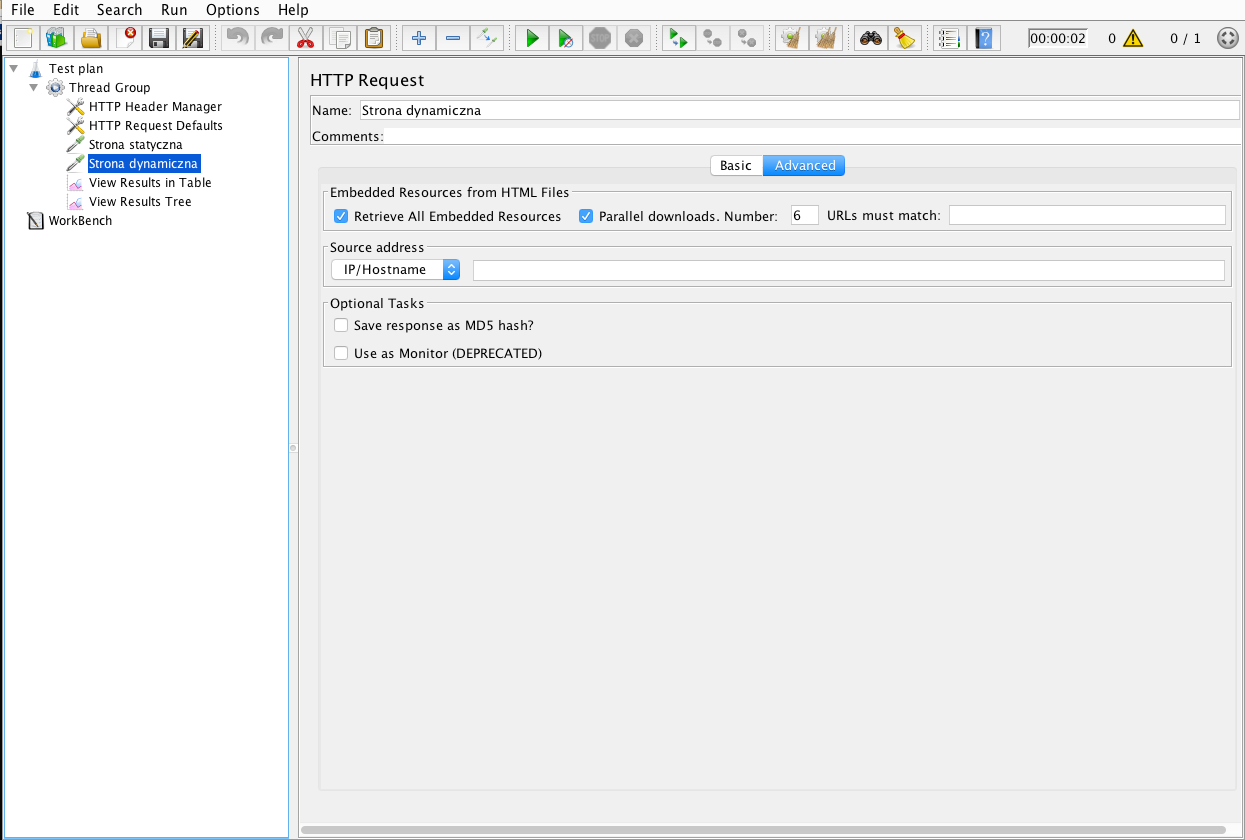
Task: Click the Cut scissors toolbar icon
Action: 305,39
